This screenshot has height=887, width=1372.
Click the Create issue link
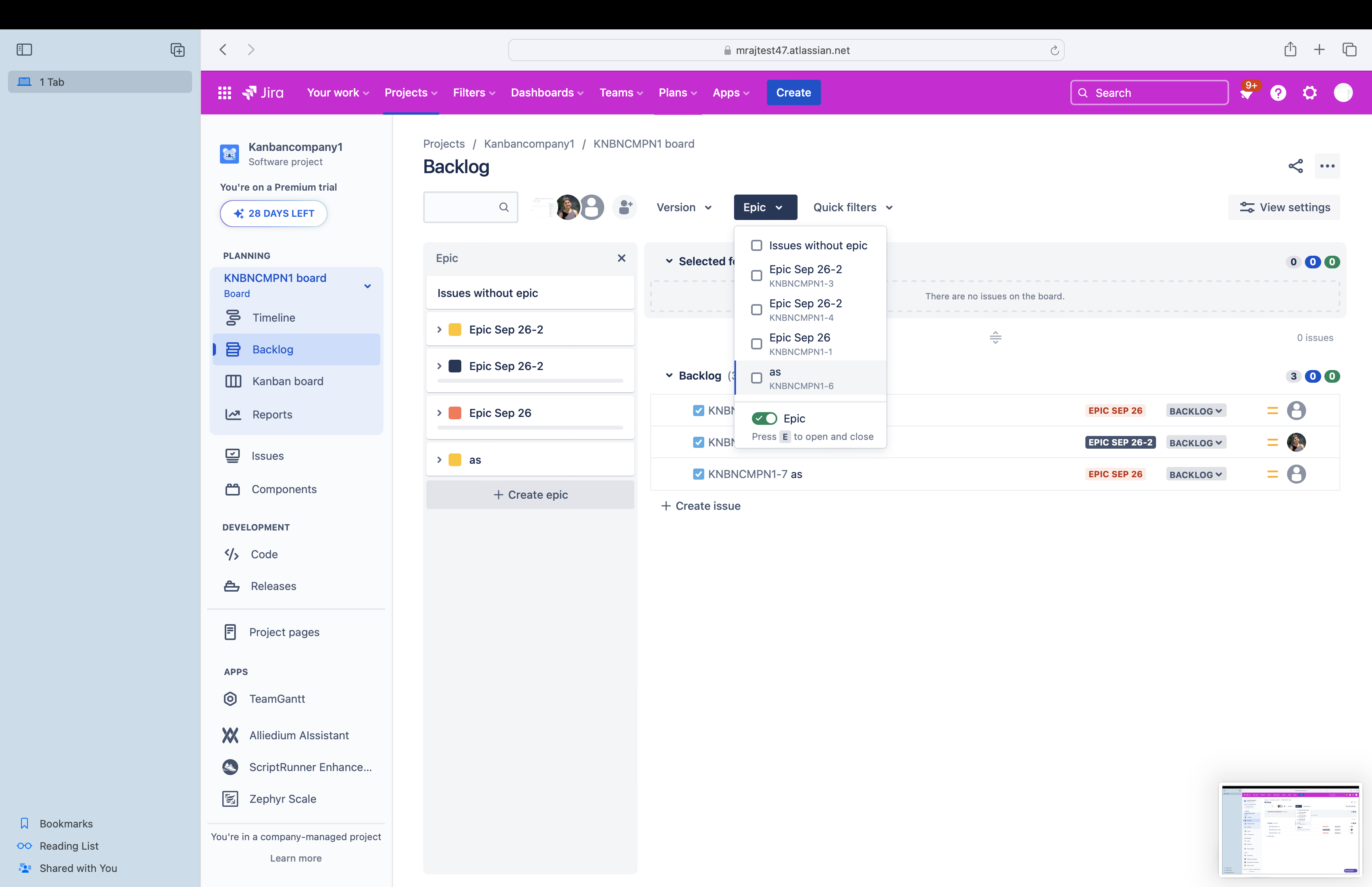[x=701, y=506]
